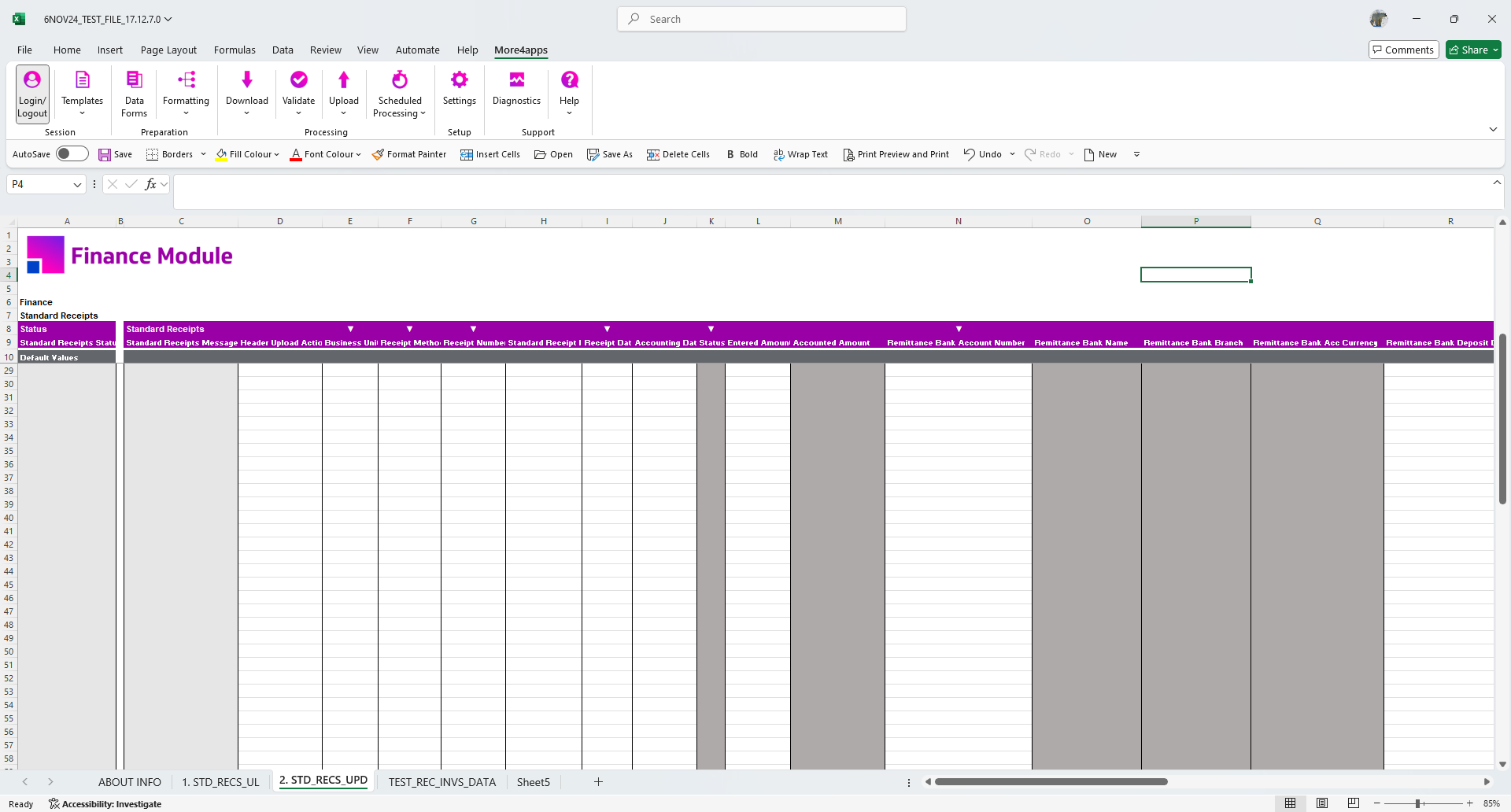The height and width of the screenshot is (812, 1511).
Task: Apply Borders from quick toolbar
Action: coord(169,155)
